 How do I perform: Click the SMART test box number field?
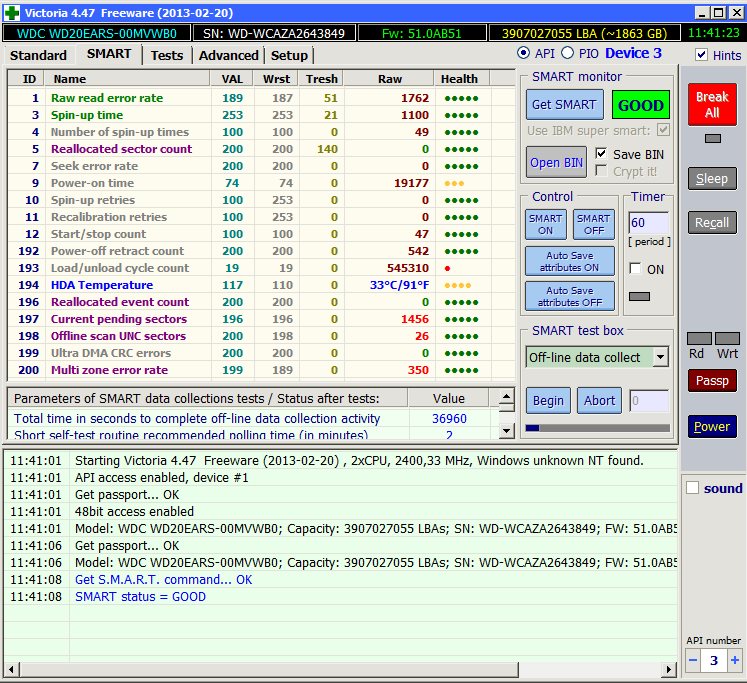649,401
